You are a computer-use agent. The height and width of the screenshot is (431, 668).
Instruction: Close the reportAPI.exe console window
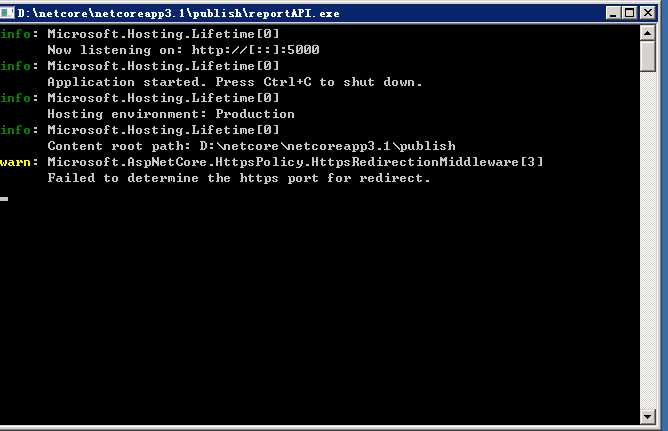(646, 12)
